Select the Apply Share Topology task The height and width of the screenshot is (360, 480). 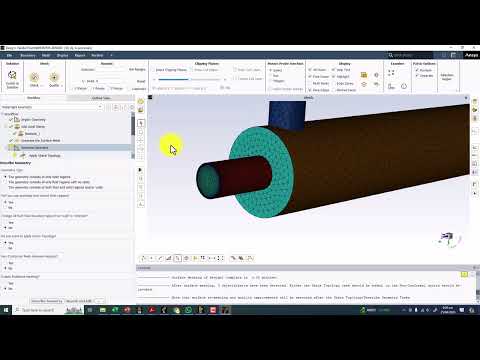pyautogui.click(x=44, y=155)
